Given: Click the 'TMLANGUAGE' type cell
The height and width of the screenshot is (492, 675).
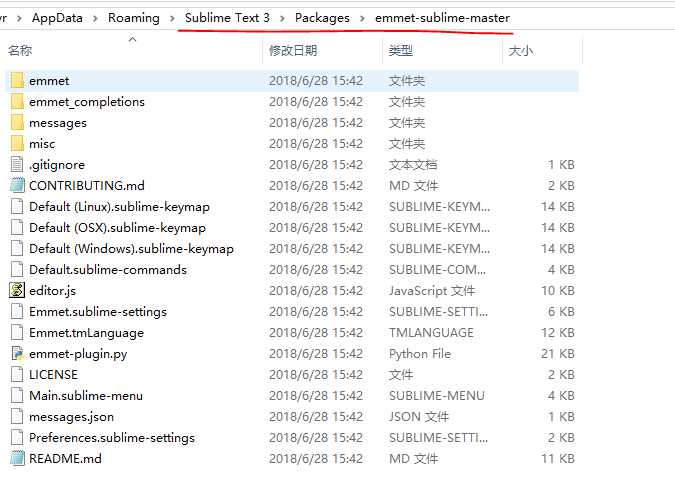Looking at the screenshot, I should (x=431, y=333).
